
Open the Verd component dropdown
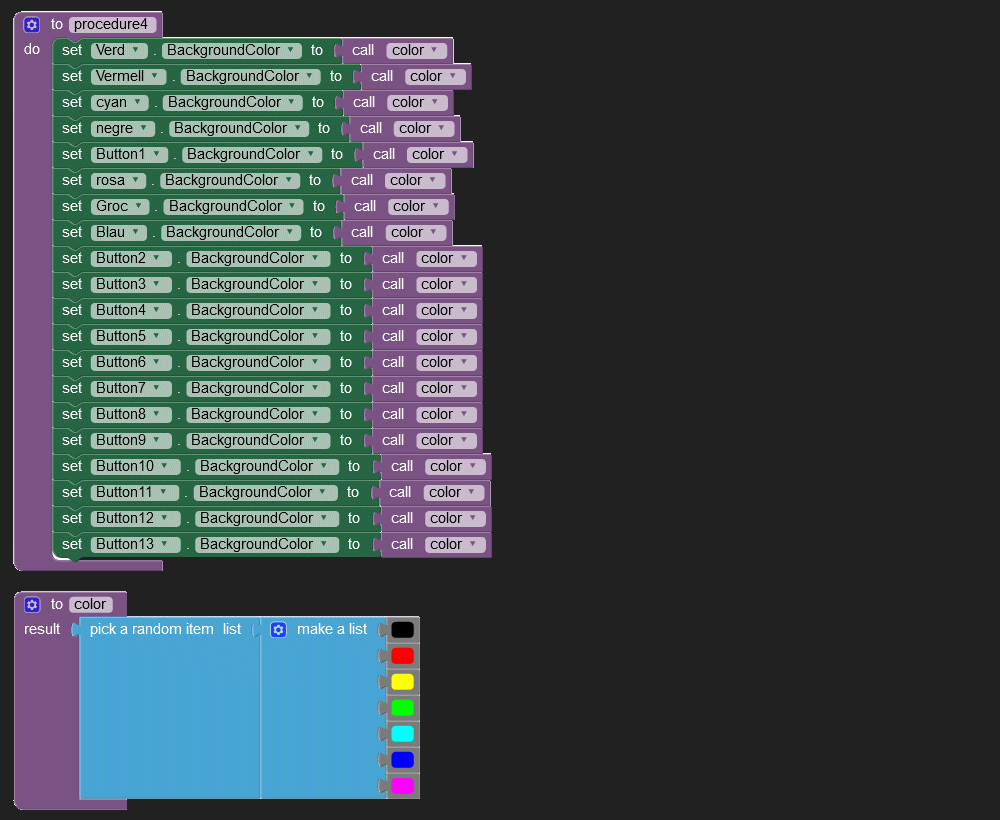tap(134, 50)
